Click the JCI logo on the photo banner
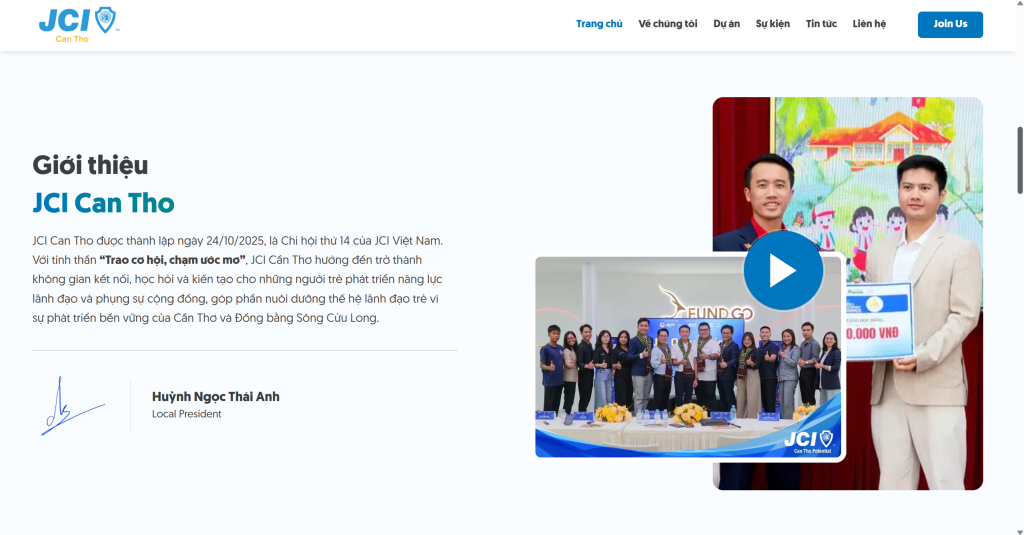 point(808,439)
